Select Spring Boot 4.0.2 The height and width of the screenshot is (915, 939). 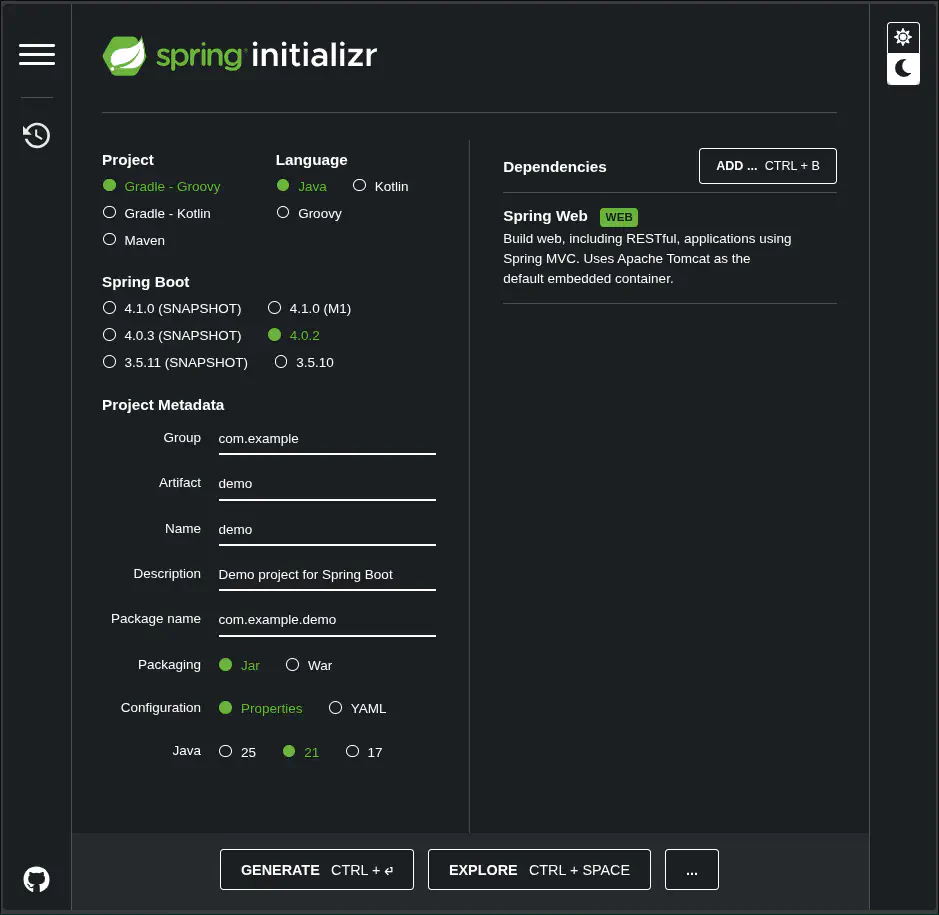click(x=294, y=335)
